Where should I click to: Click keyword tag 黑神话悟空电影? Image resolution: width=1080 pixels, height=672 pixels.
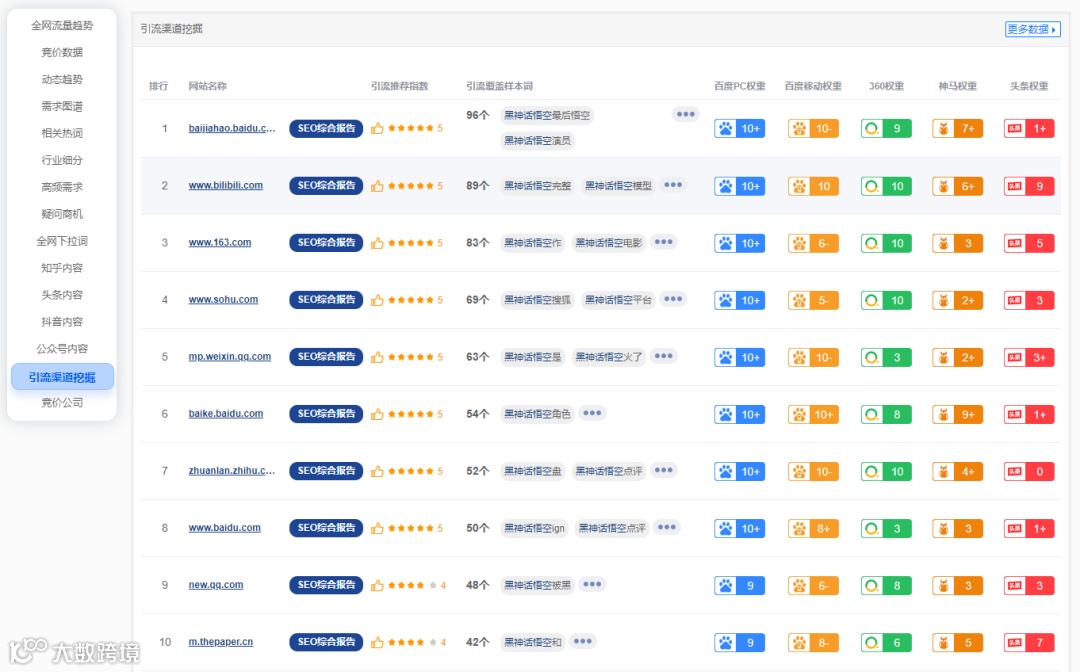pos(609,242)
